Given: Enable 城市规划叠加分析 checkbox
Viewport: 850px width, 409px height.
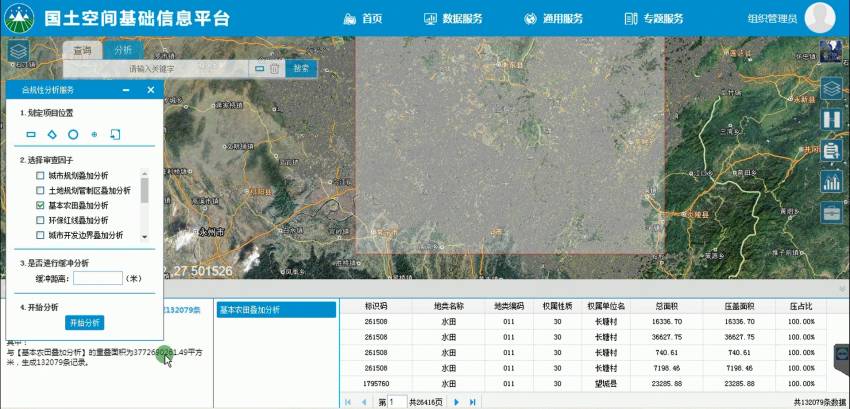Looking at the screenshot, I should pyautogui.click(x=41, y=176).
